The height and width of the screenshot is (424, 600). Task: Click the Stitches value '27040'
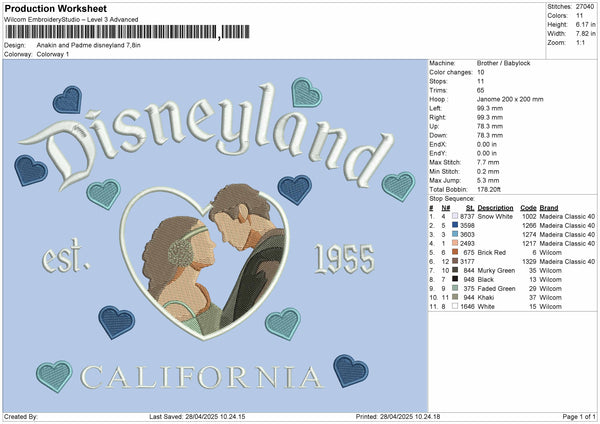(585, 7)
